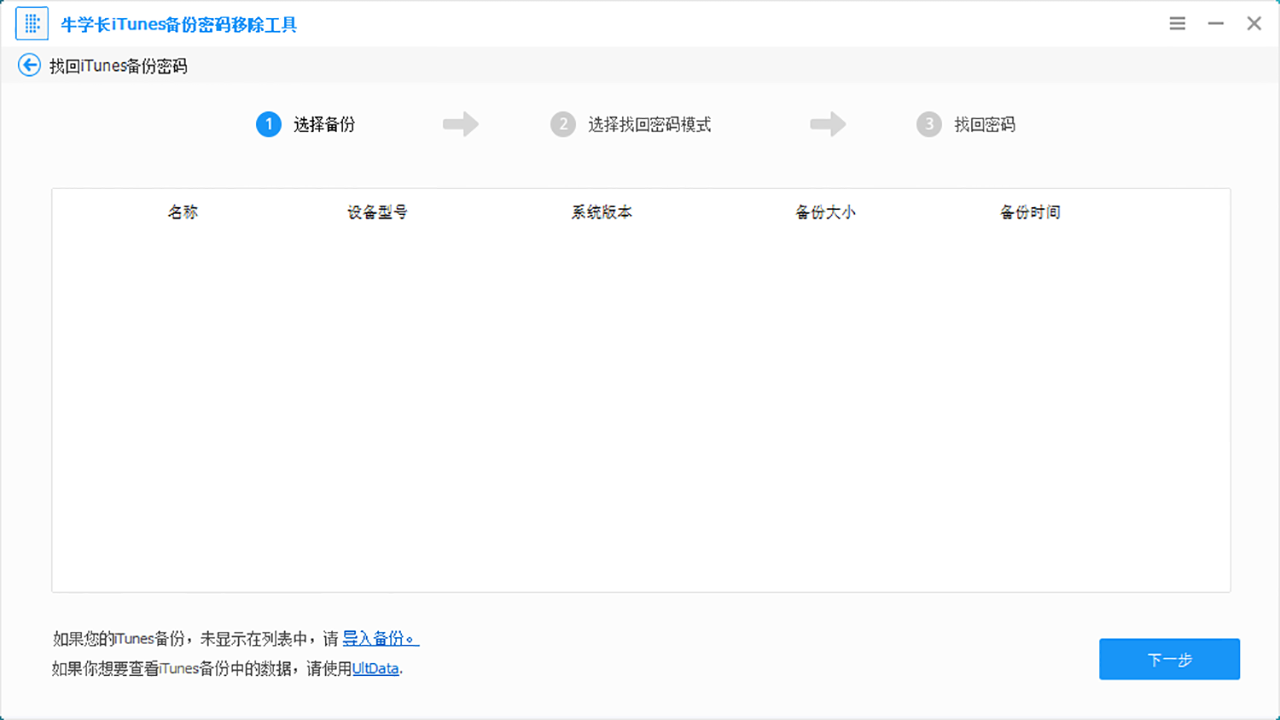
Task: Click the 备份大小 column header
Action: [x=825, y=212]
